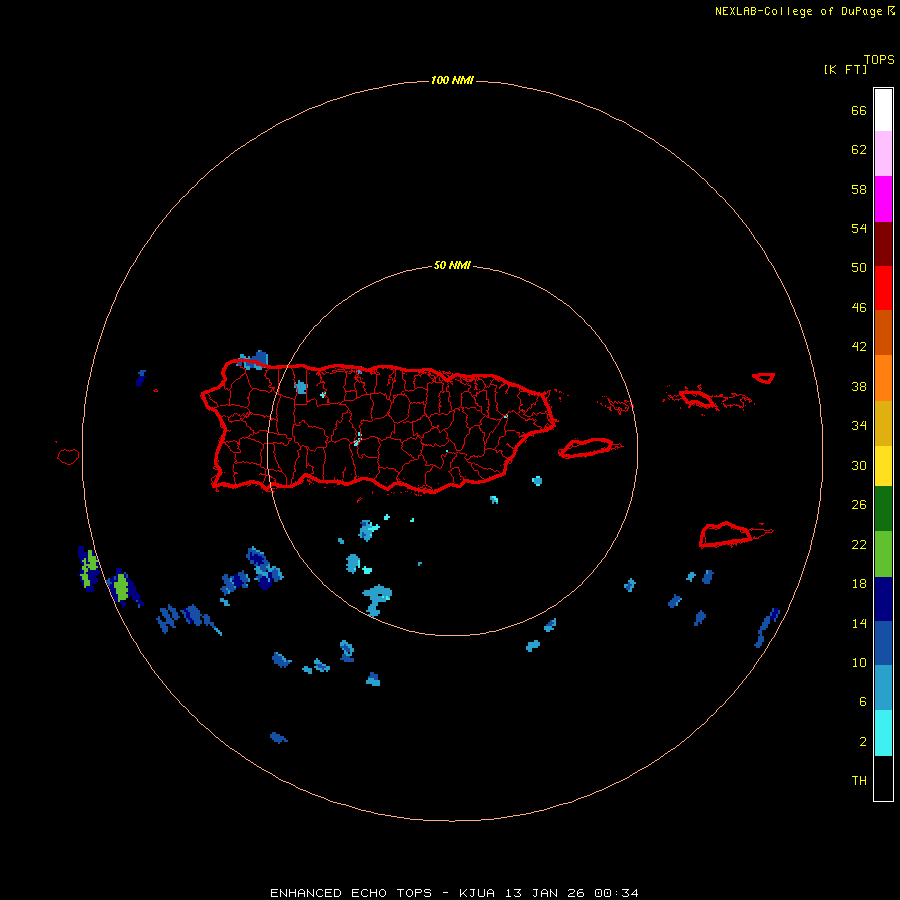Select the legend value 22
The image size is (900, 900).
click(x=859, y=544)
